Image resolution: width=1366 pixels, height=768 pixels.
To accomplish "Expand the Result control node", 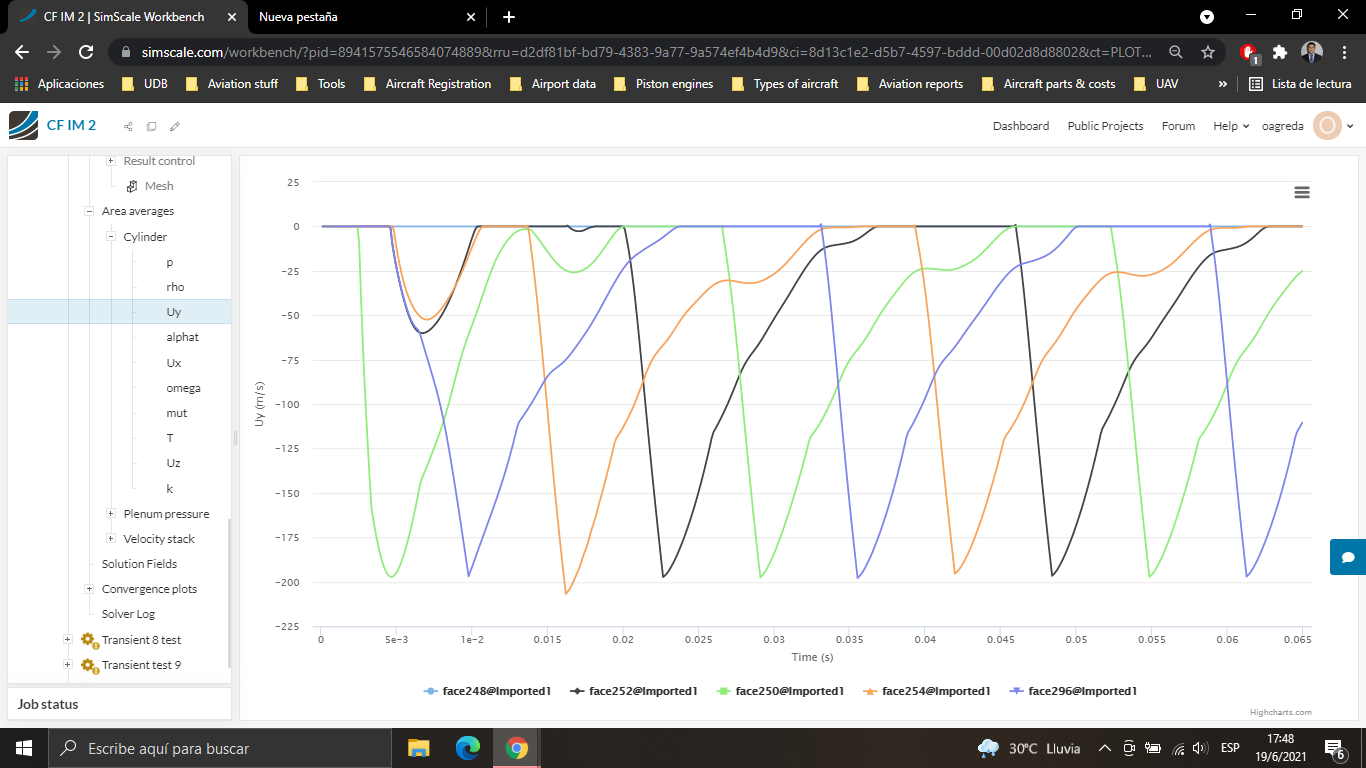I will tap(111, 161).
